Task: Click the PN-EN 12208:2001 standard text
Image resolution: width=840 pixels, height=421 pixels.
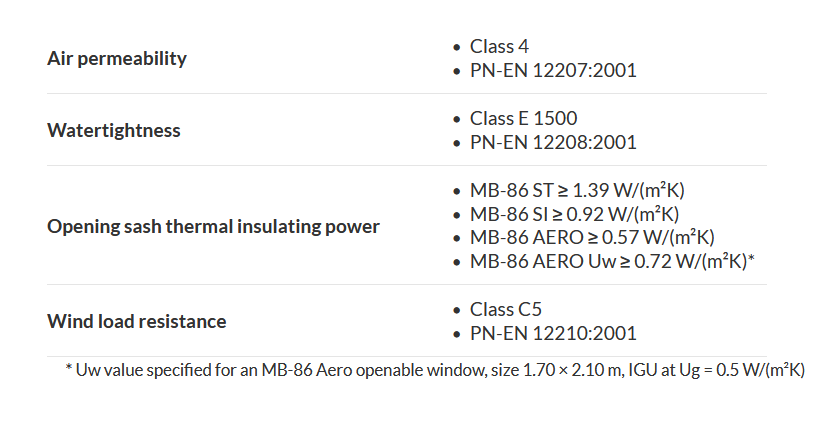Action: 553,142
